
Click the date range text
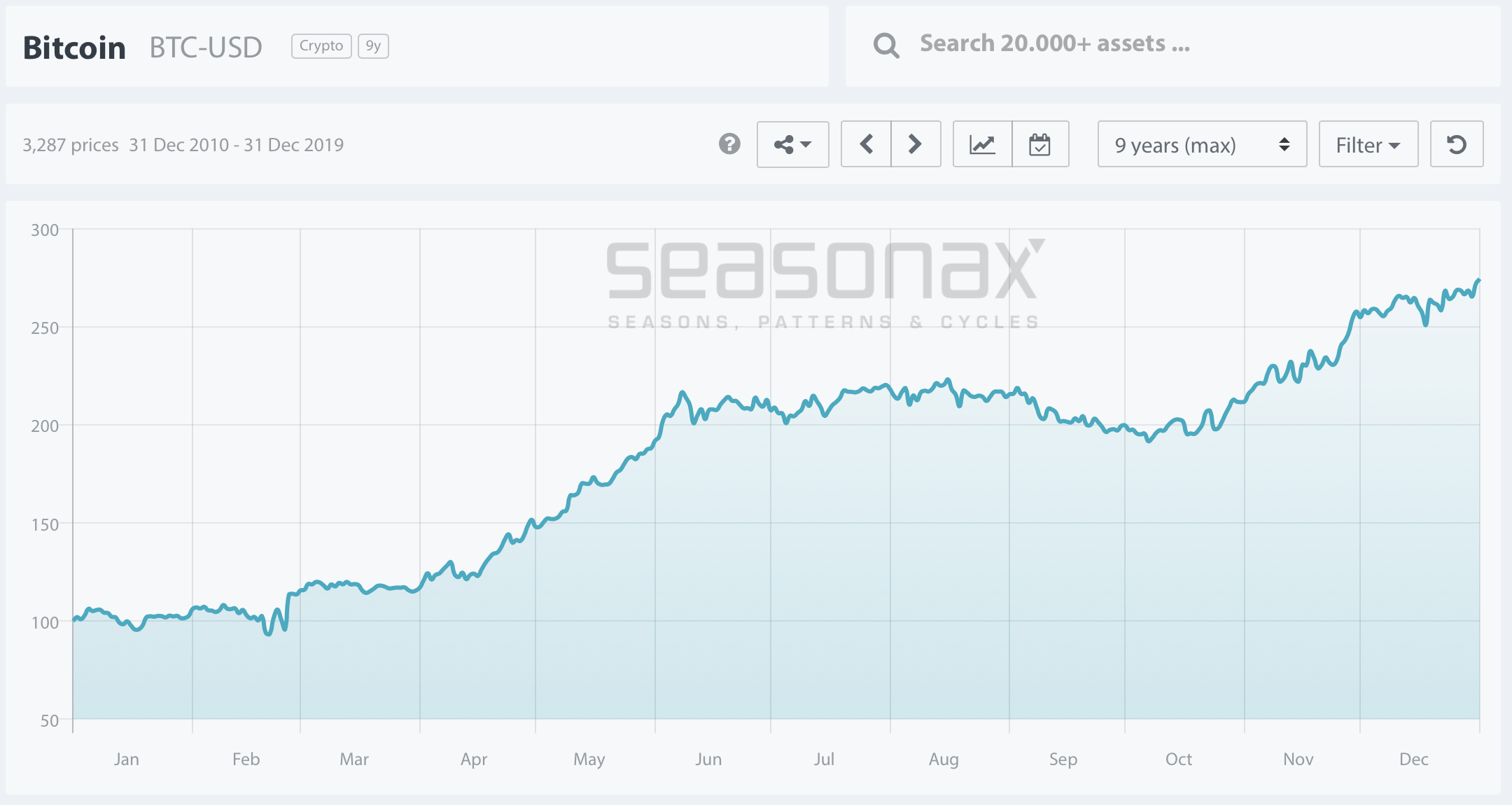[236, 145]
